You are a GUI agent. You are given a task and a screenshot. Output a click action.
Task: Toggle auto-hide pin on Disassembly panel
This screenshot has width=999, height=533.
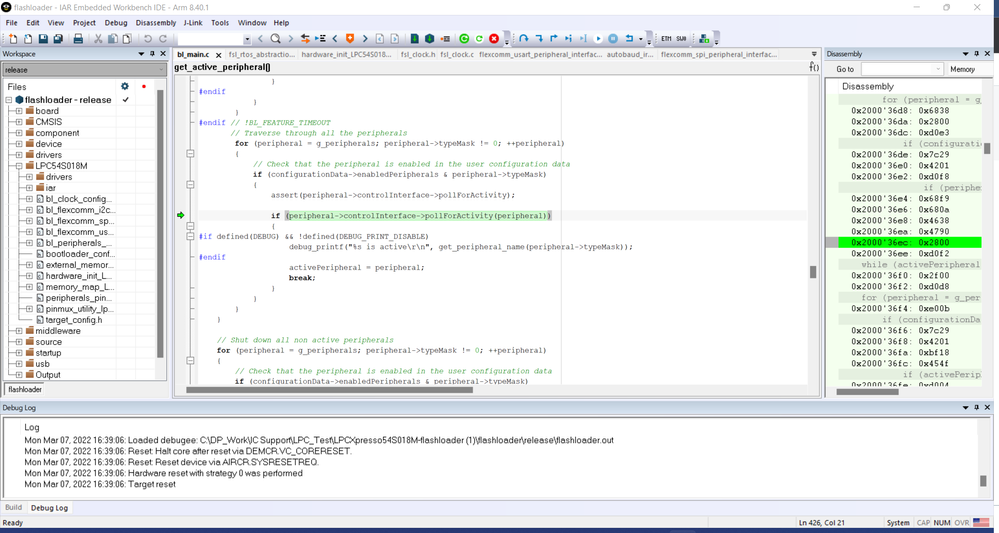976,54
